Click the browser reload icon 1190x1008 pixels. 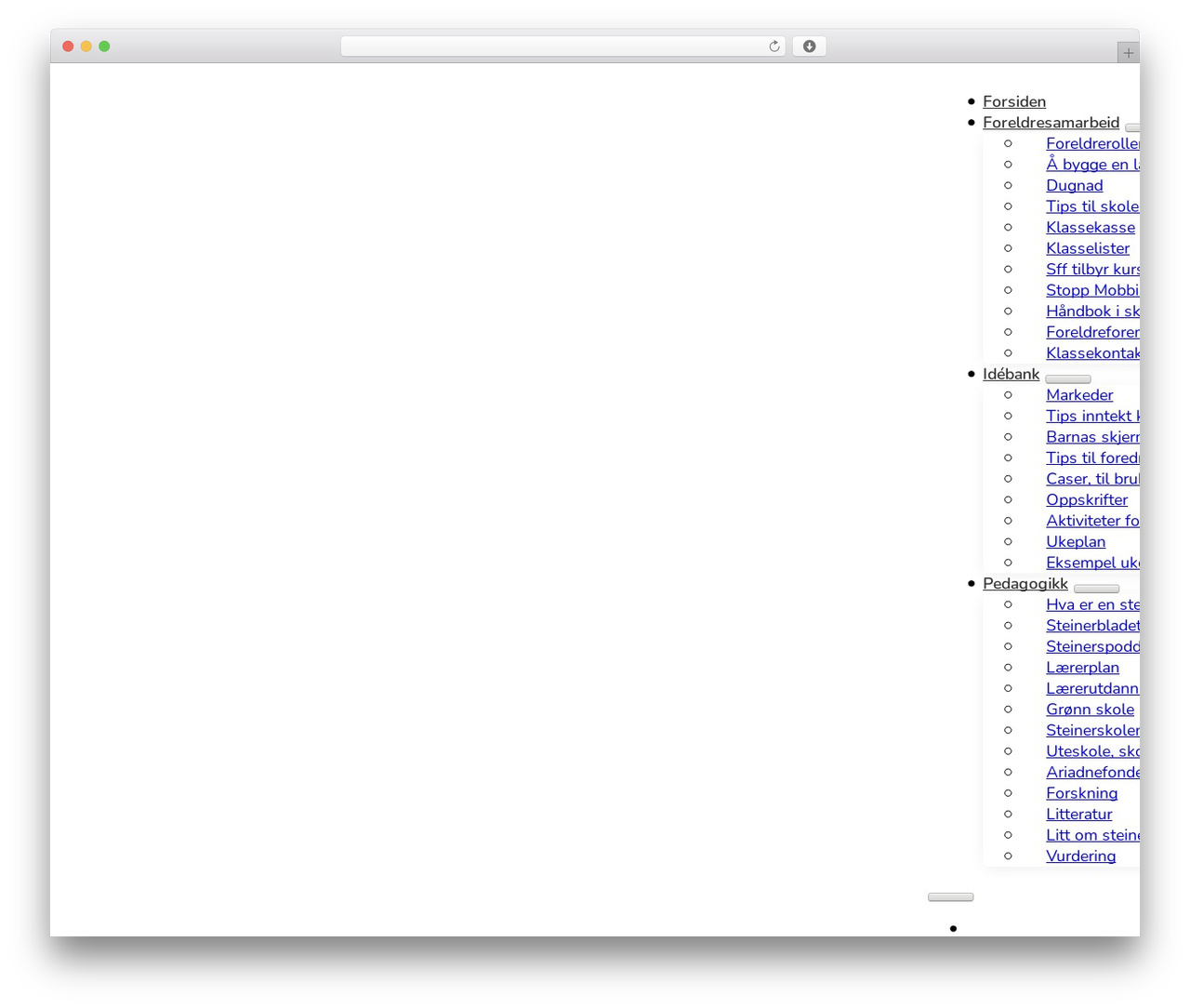click(773, 46)
